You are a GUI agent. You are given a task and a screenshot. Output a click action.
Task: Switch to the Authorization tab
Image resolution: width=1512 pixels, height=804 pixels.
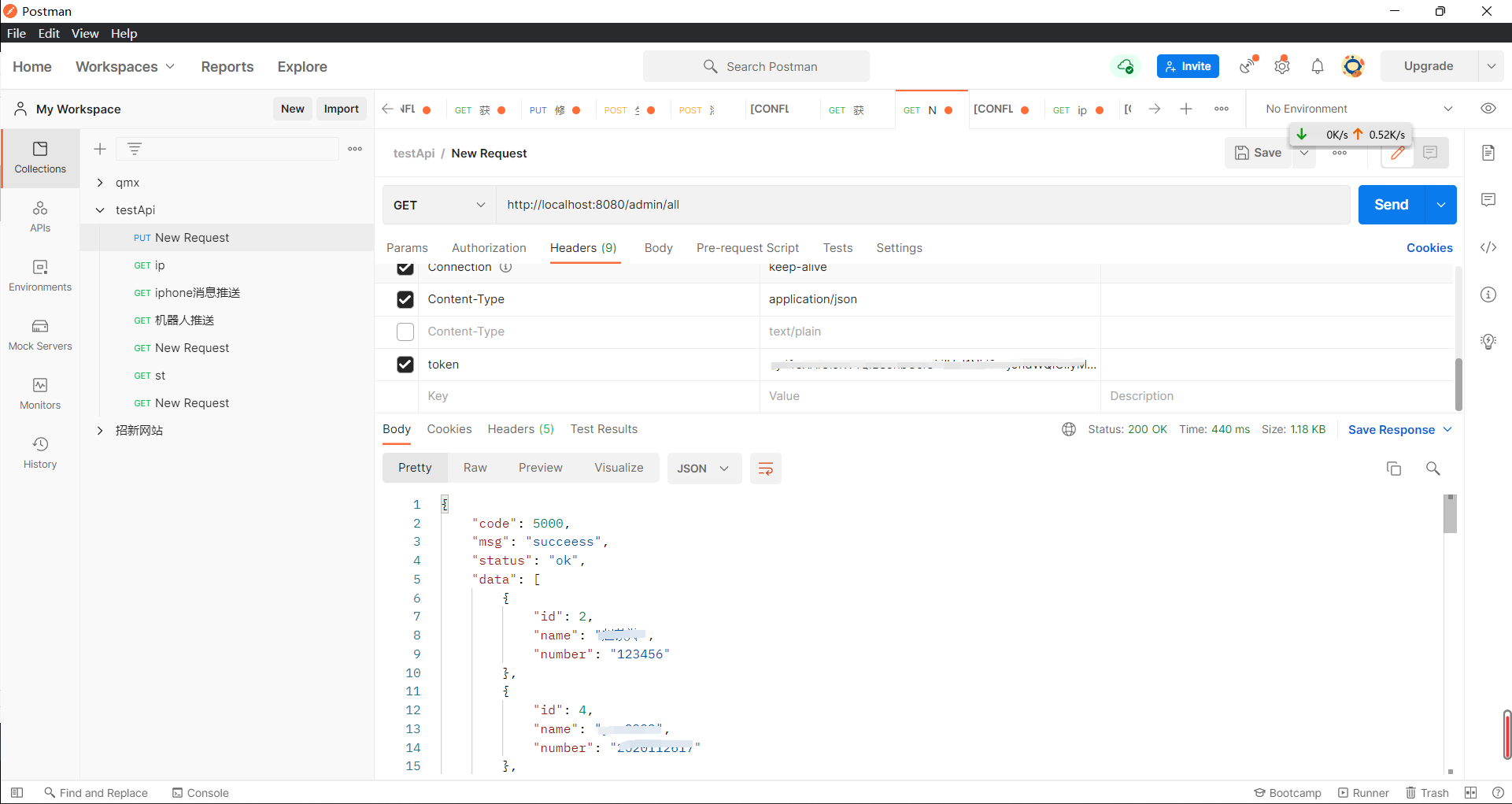pos(489,248)
